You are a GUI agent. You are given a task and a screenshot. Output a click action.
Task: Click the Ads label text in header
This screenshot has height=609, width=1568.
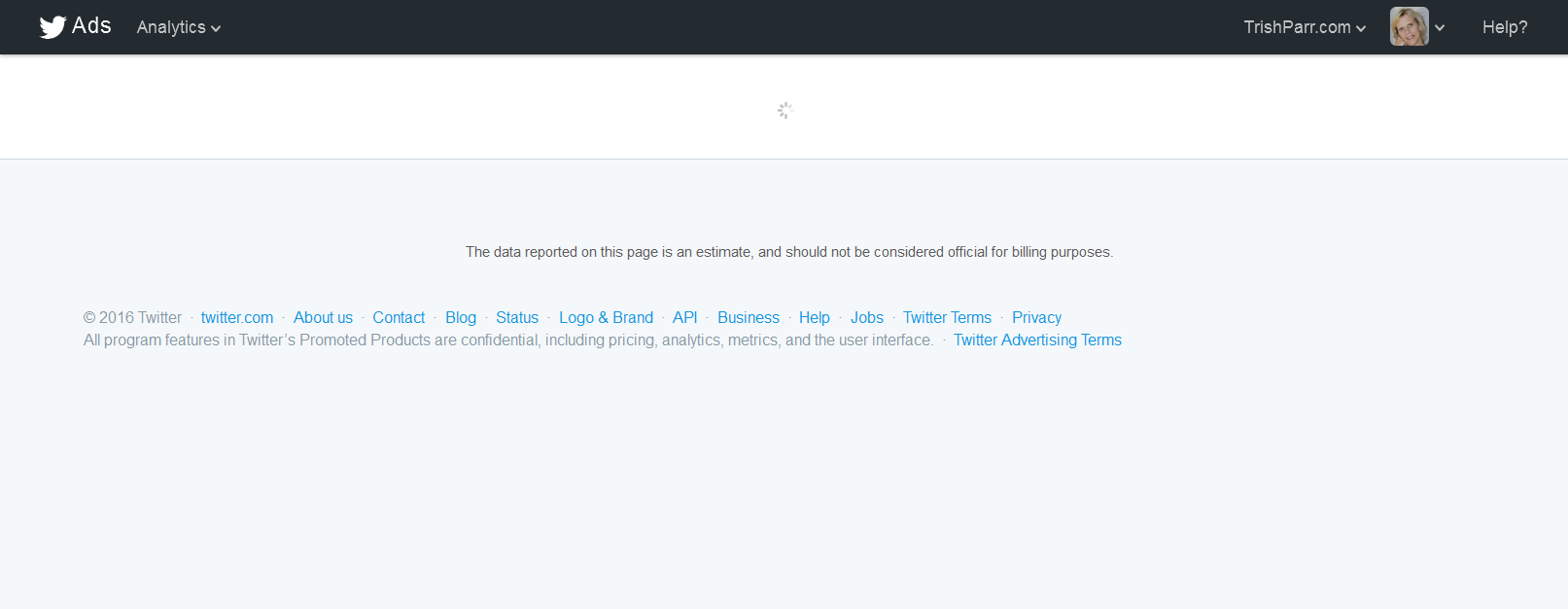point(91,25)
